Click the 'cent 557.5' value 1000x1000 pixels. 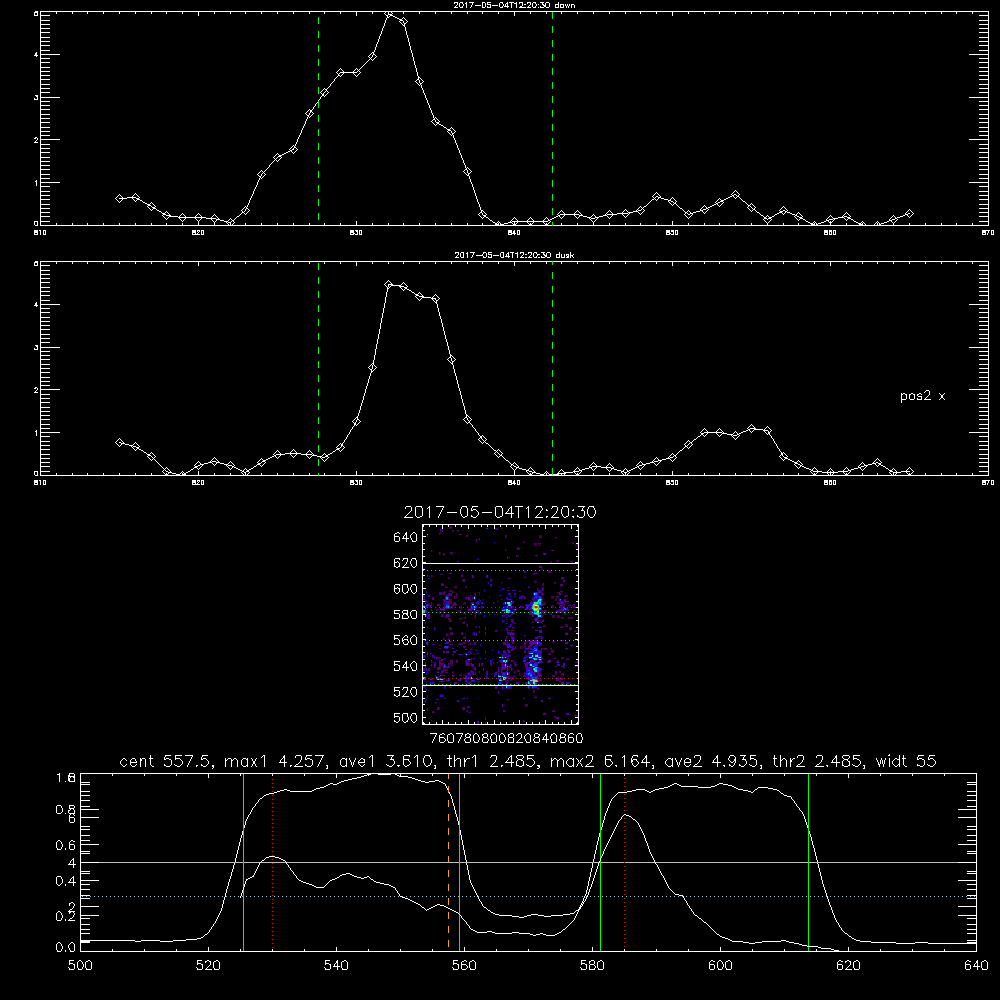165,761
